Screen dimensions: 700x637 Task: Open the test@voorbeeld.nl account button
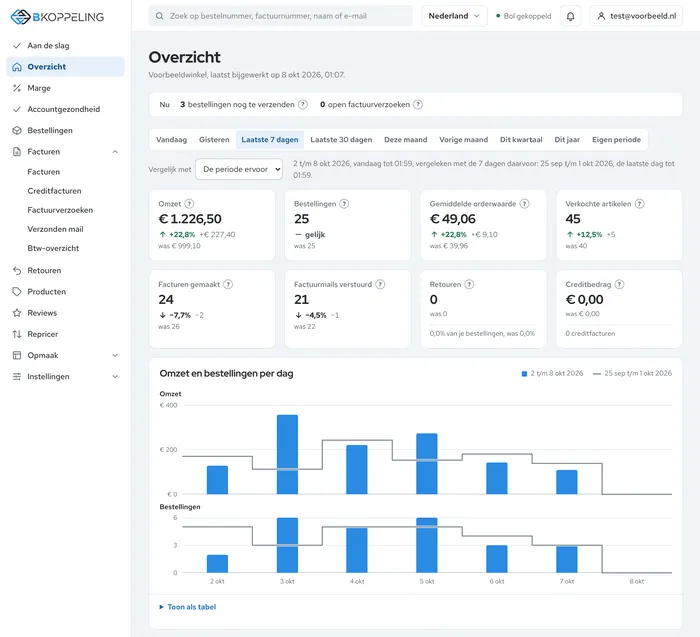point(636,16)
